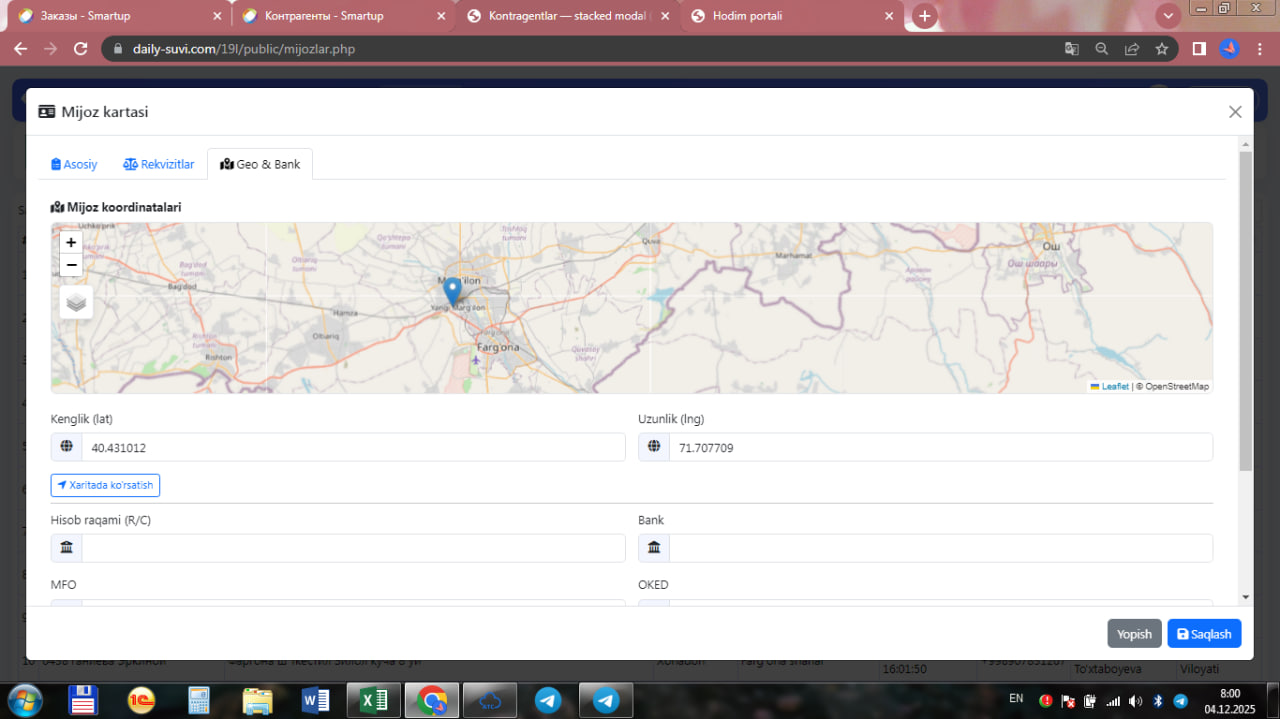Viewport: 1280px width, 719px height.
Task: Click the blue location marker on map
Action: coord(452,291)
